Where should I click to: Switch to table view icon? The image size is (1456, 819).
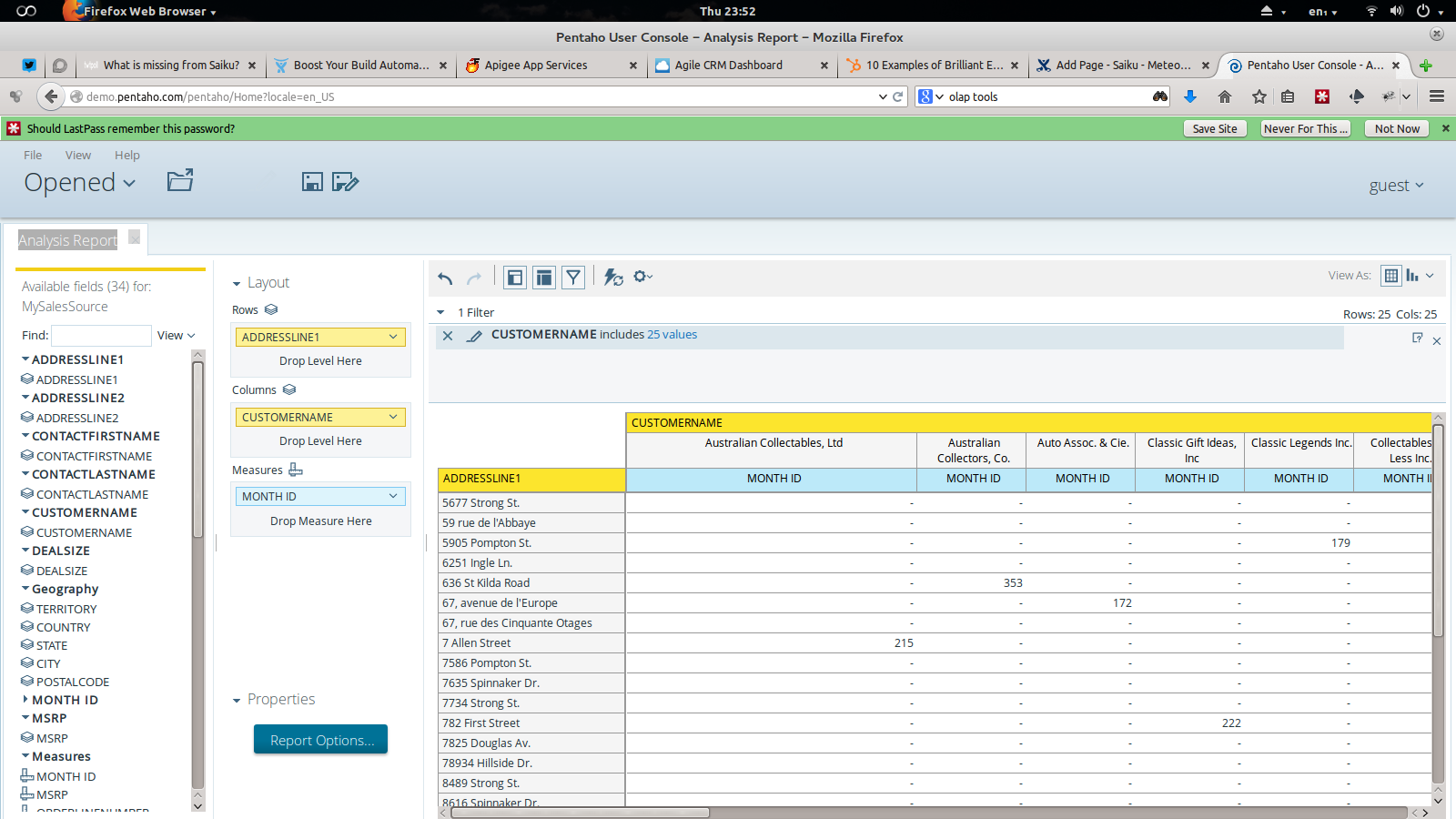(x=1391, y=276)
